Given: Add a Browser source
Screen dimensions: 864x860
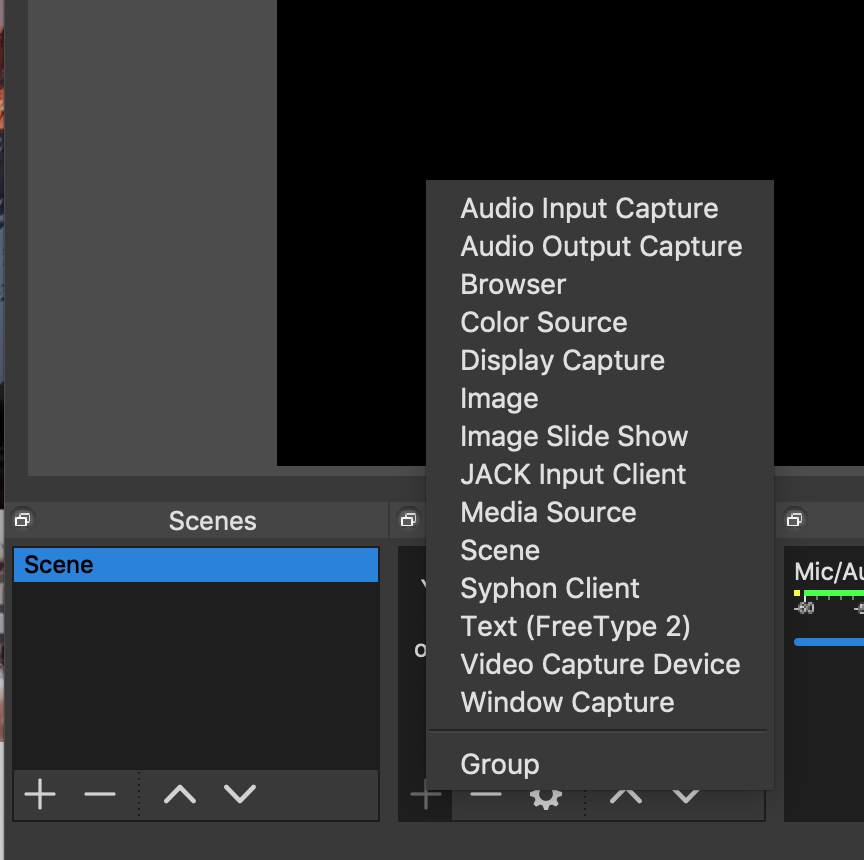Looking at the screenshot, I should tap(513, 284).
